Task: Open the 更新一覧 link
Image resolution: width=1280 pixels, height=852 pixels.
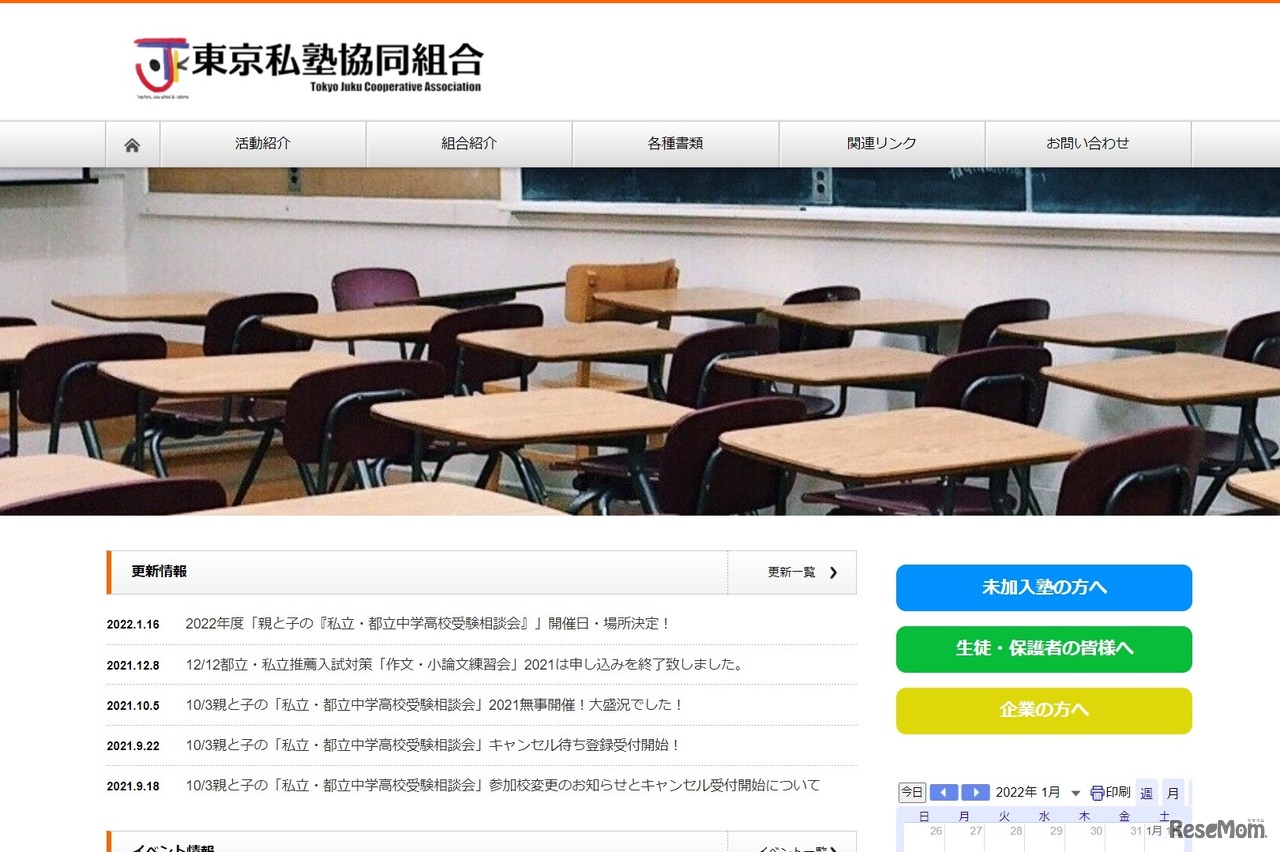Action: click(x=792, y=573)
